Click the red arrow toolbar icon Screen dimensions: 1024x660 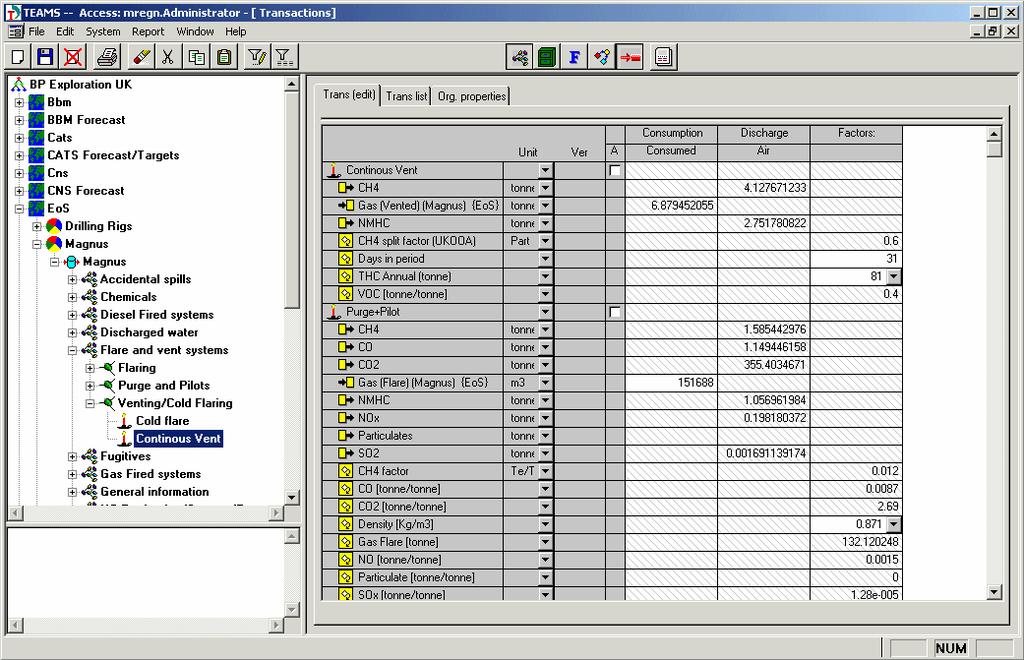630,57
